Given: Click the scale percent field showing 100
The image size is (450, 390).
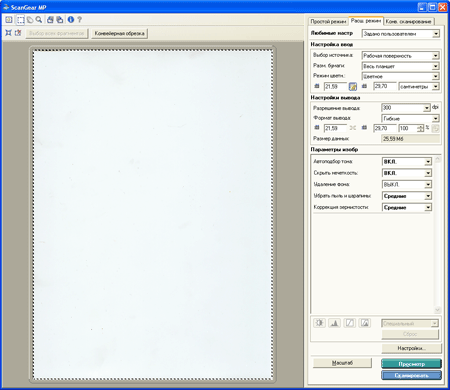Looking at the screenshot, I should coord(408,128).
